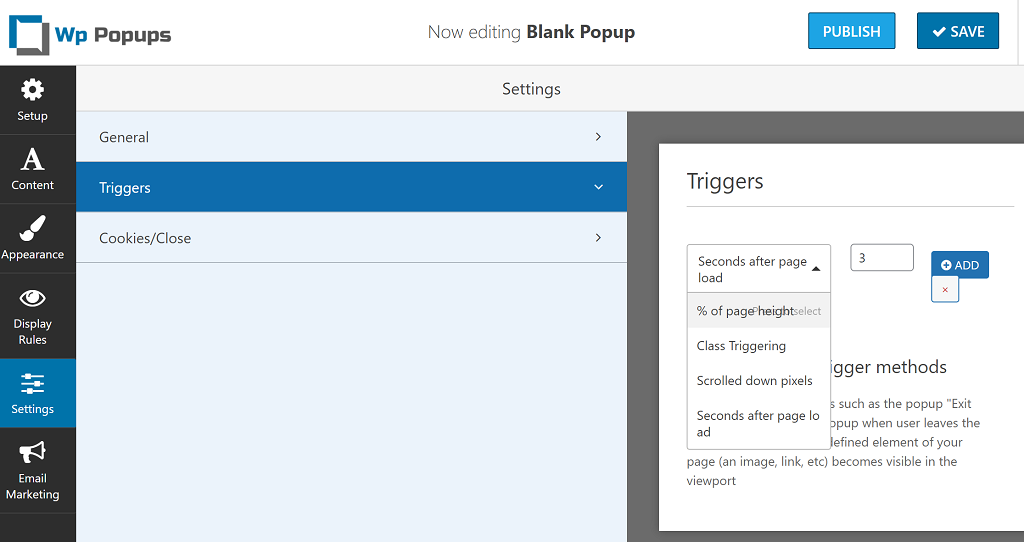The height and width of the screenshot is (542, 1024).
Task: Open Display Rules eye icon
Action: point(33,298)
